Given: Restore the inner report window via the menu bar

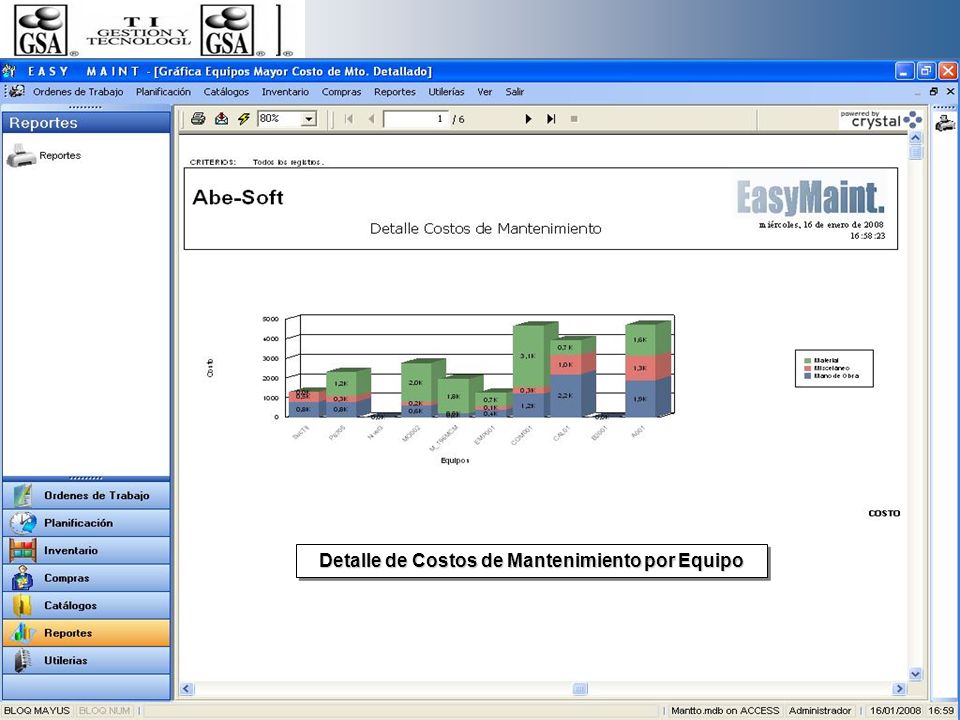Looking at the screenshot, I should coord(934,91).
